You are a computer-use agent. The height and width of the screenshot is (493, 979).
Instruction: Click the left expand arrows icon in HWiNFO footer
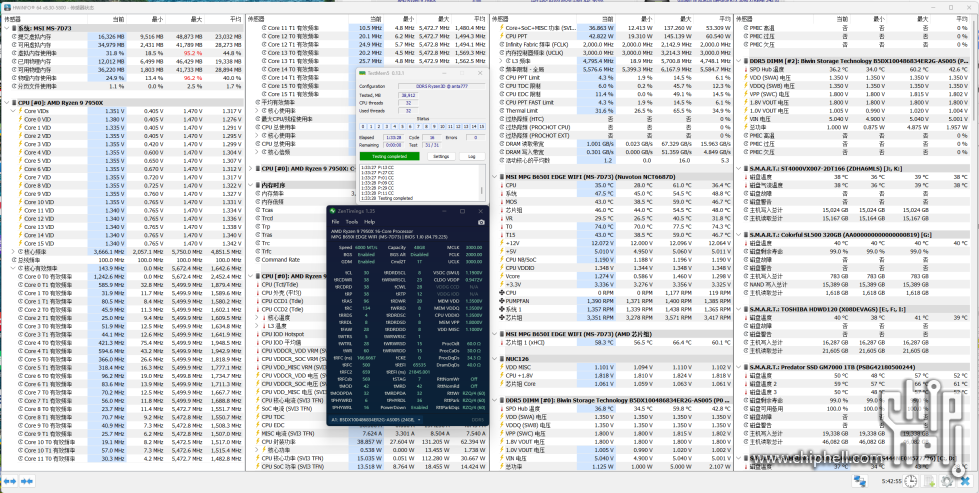click(x=9, y=481)
